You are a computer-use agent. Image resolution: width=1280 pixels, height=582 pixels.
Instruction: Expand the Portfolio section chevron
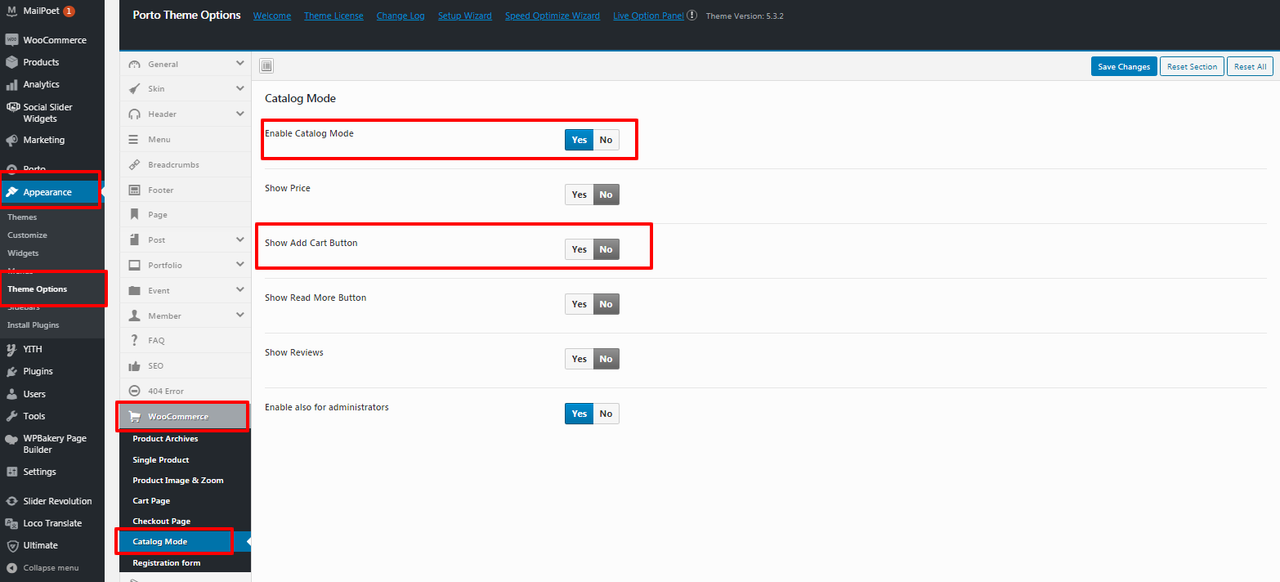[x=240, y=264]
